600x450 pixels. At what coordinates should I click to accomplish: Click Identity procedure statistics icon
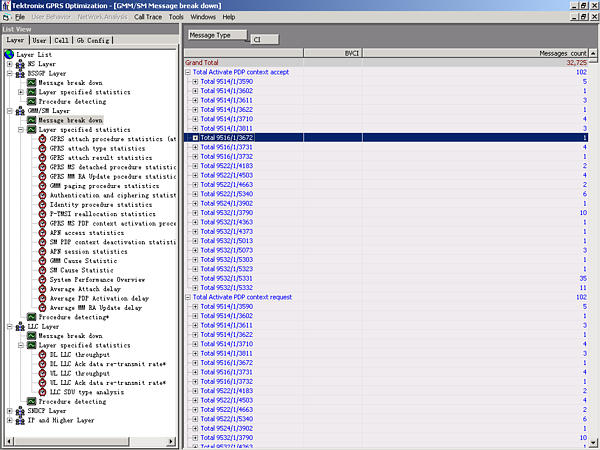(x=42, y=205)
